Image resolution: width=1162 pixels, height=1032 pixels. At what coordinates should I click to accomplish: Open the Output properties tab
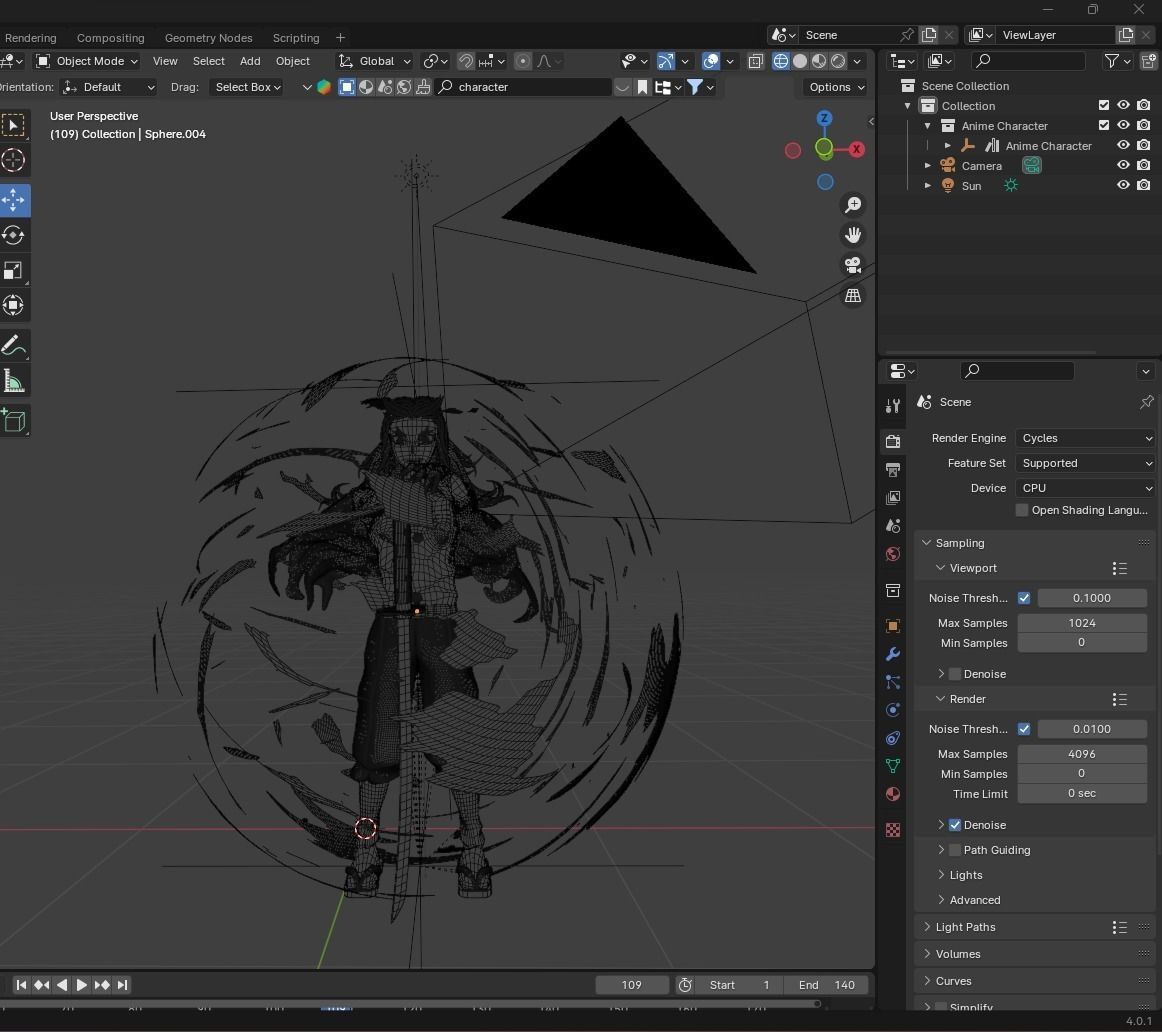tap(893, 470)
